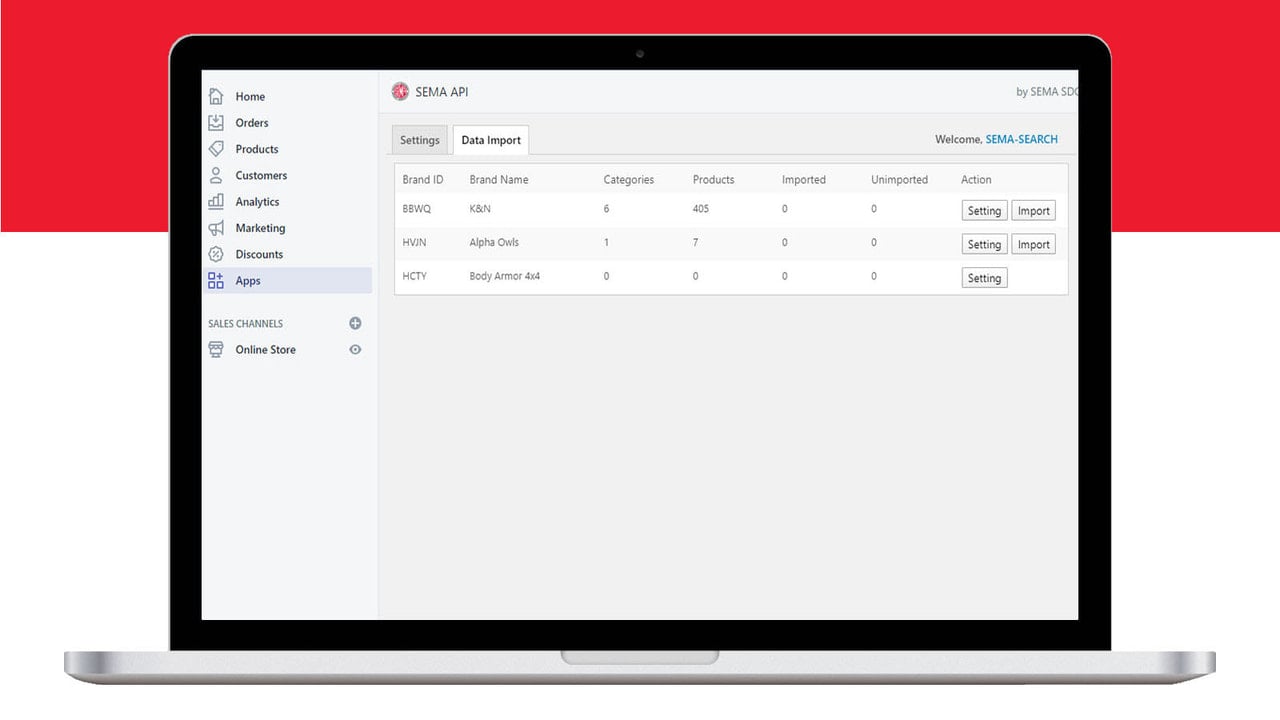1280x720 pixels.
Task: Select the Products tag icon
Action: pos(216,149)
